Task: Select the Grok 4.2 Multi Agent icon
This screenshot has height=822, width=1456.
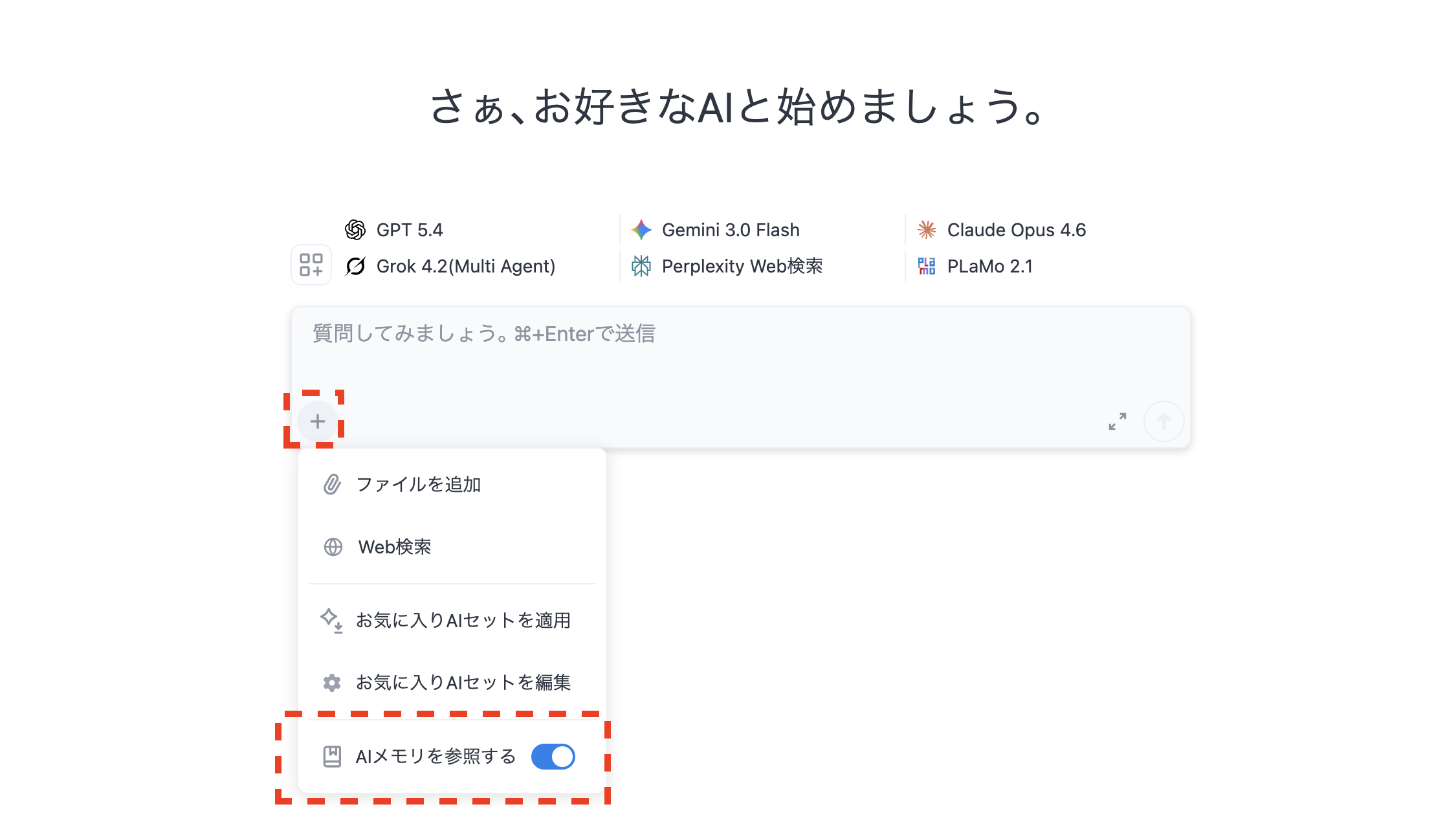Action: click(x=357, y=265)
